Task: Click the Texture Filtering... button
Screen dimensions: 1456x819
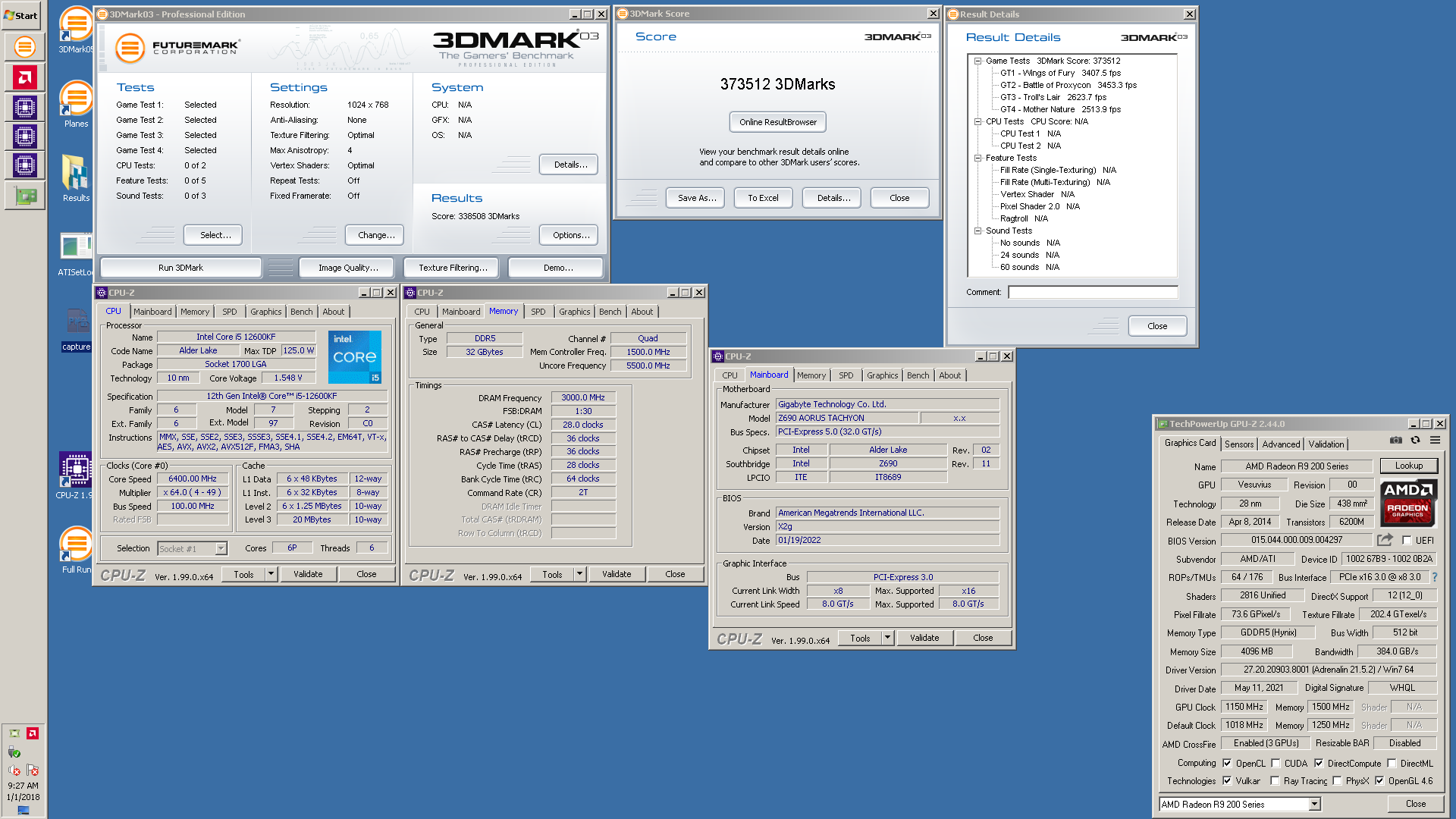Action: [x=453, y=268]
